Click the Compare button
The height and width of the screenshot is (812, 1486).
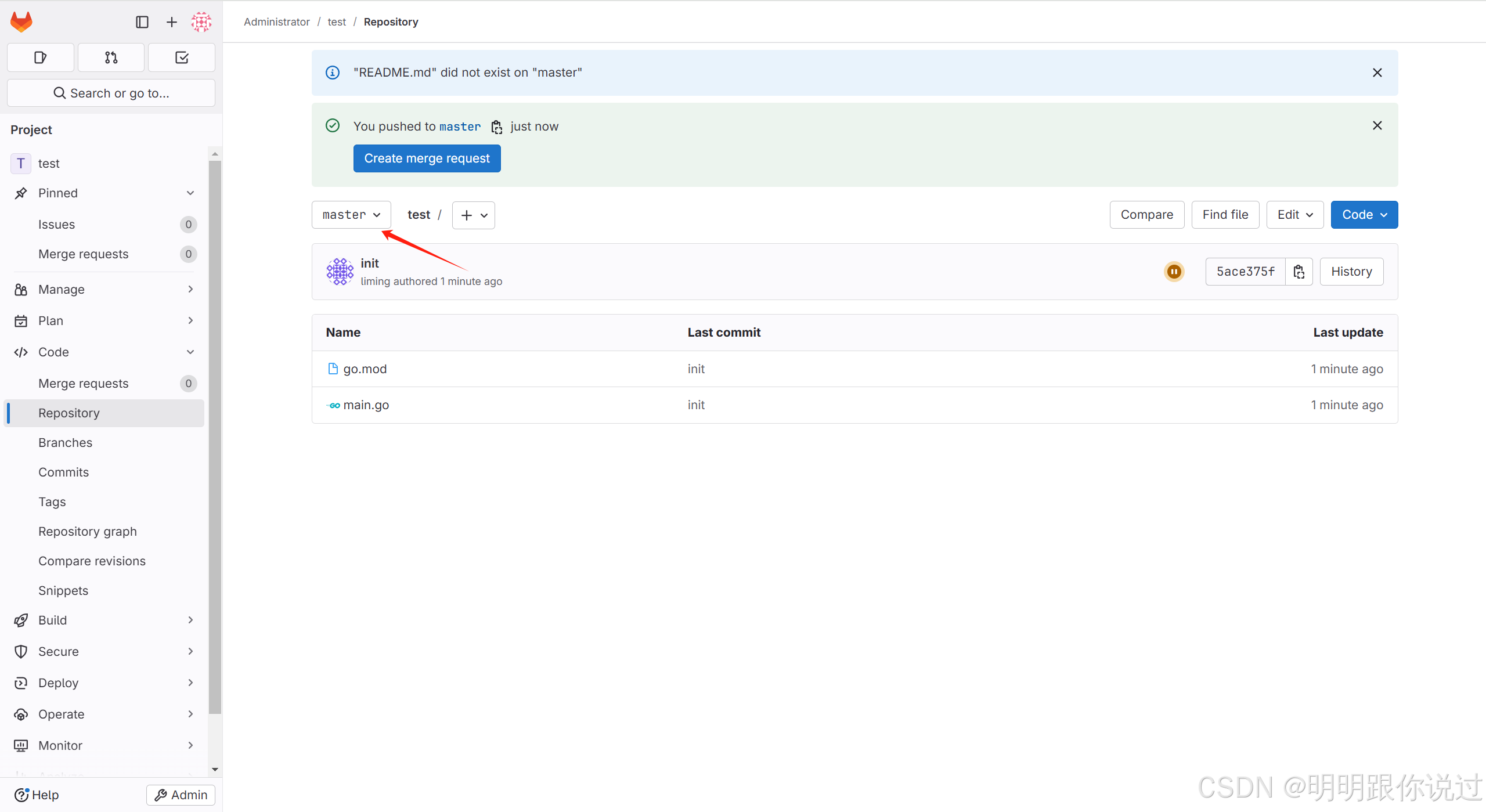click(x=1147, y=215)
